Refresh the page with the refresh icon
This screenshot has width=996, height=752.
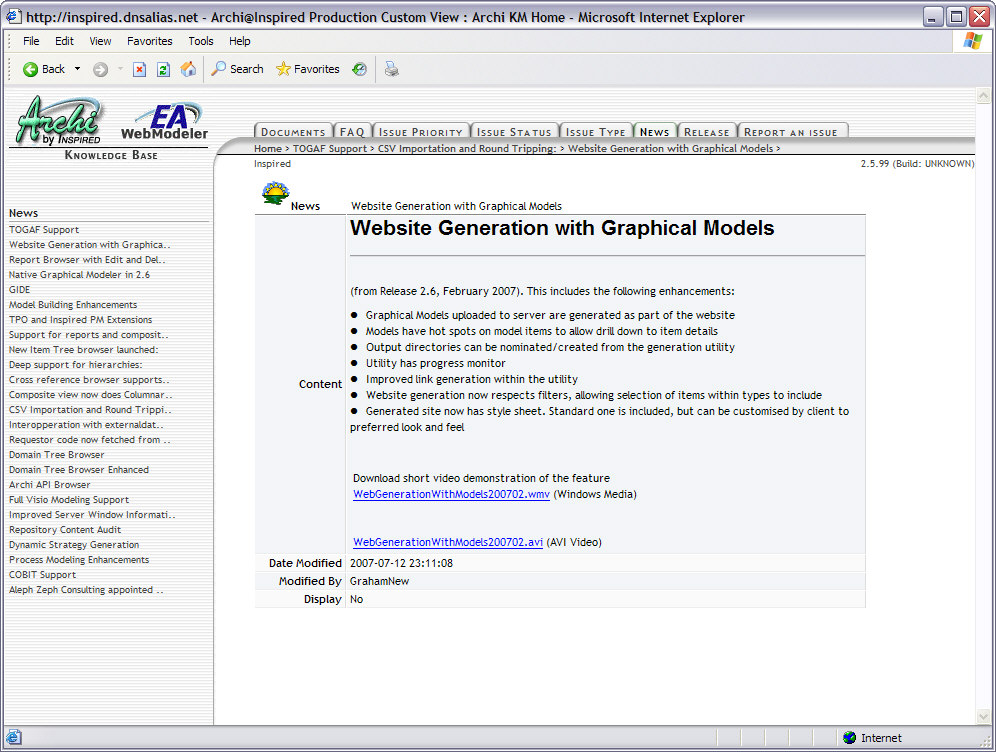(x=163, y=69)
